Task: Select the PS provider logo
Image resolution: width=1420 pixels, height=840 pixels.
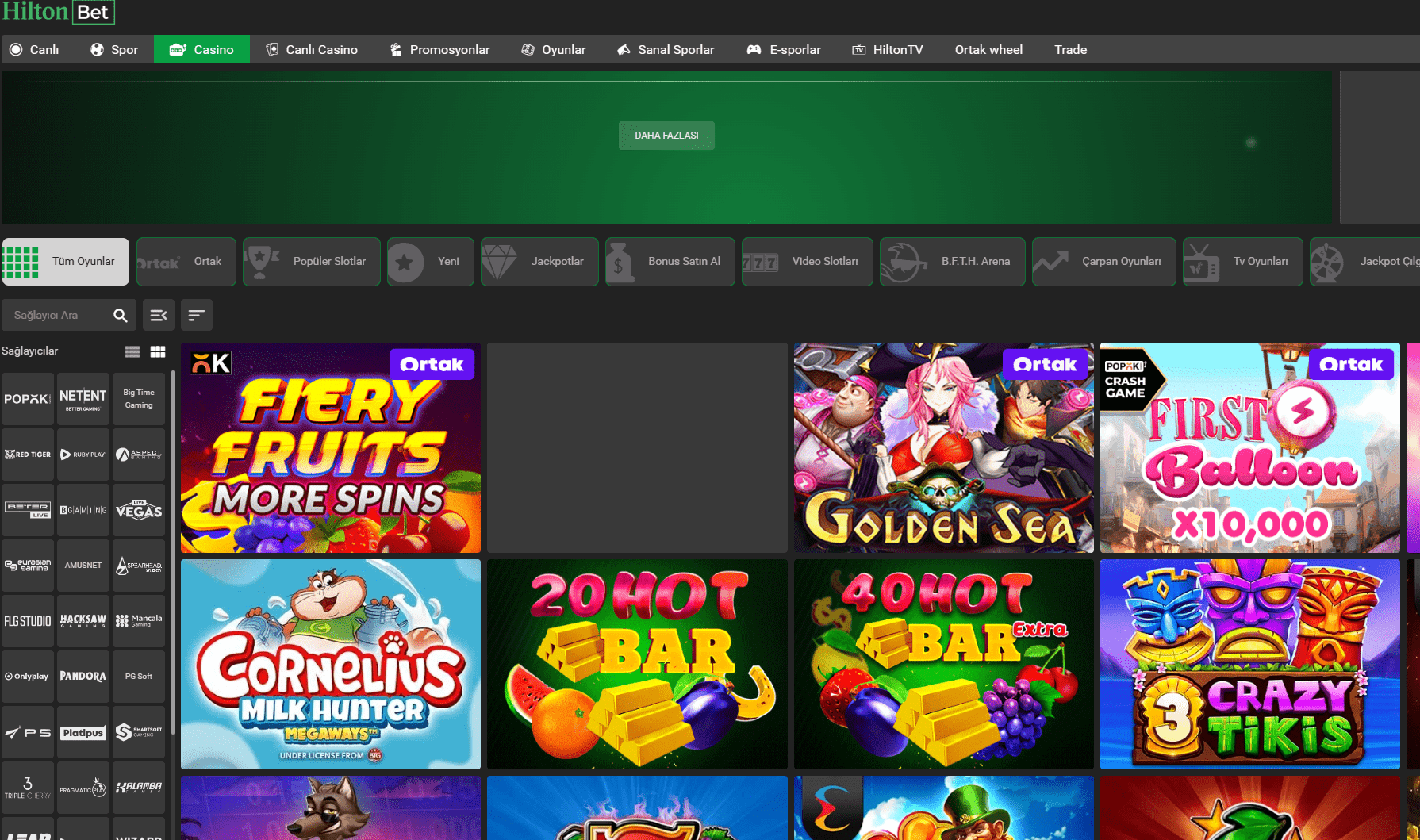Action: pos(28,732)
